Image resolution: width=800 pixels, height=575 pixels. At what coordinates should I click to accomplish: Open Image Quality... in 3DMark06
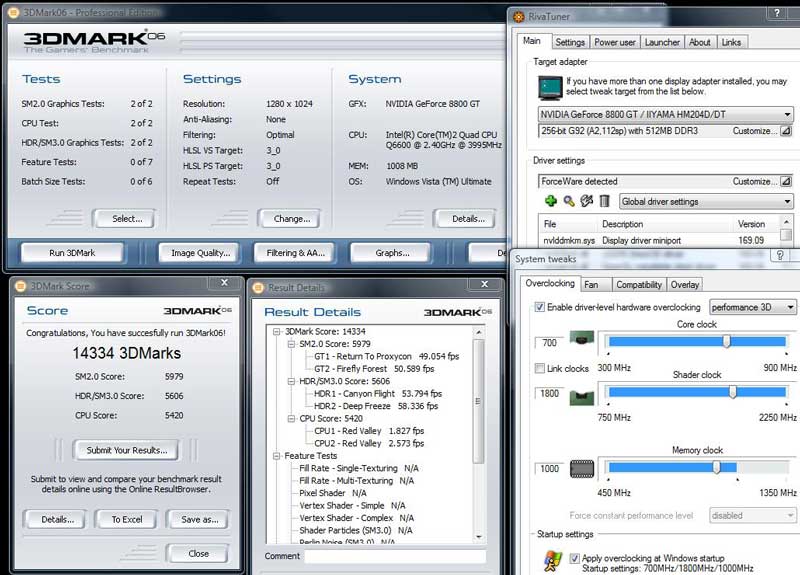click(201, 253)
